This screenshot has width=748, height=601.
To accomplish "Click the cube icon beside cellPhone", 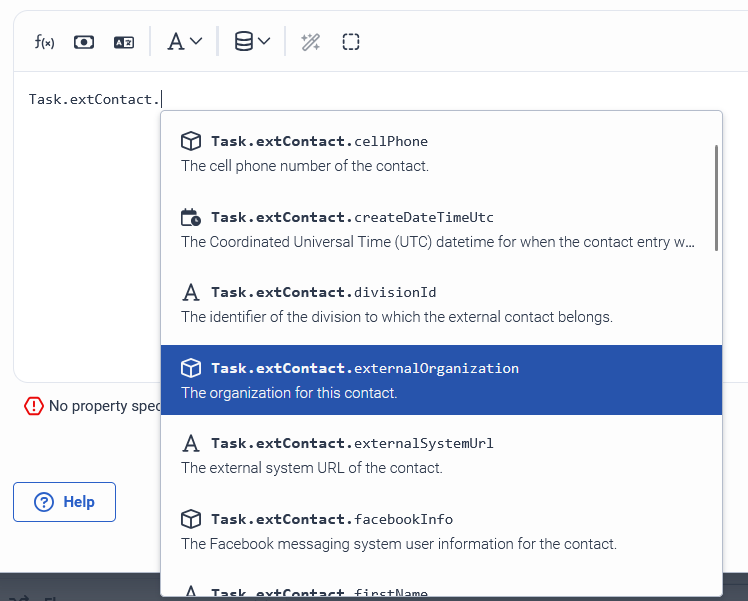I will tap(190, 141).
